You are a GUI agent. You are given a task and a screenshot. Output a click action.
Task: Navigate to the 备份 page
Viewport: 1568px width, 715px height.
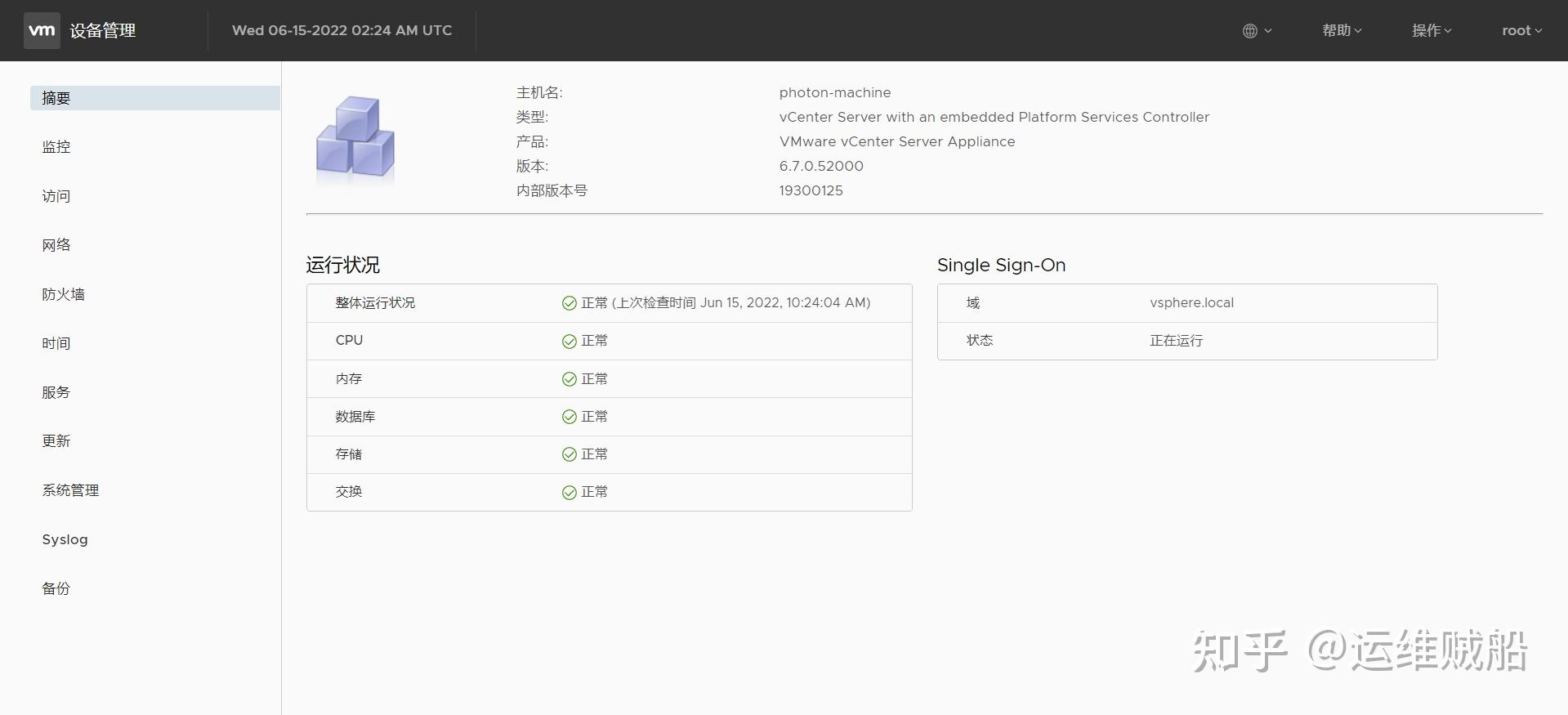click(x=56, y=588)
